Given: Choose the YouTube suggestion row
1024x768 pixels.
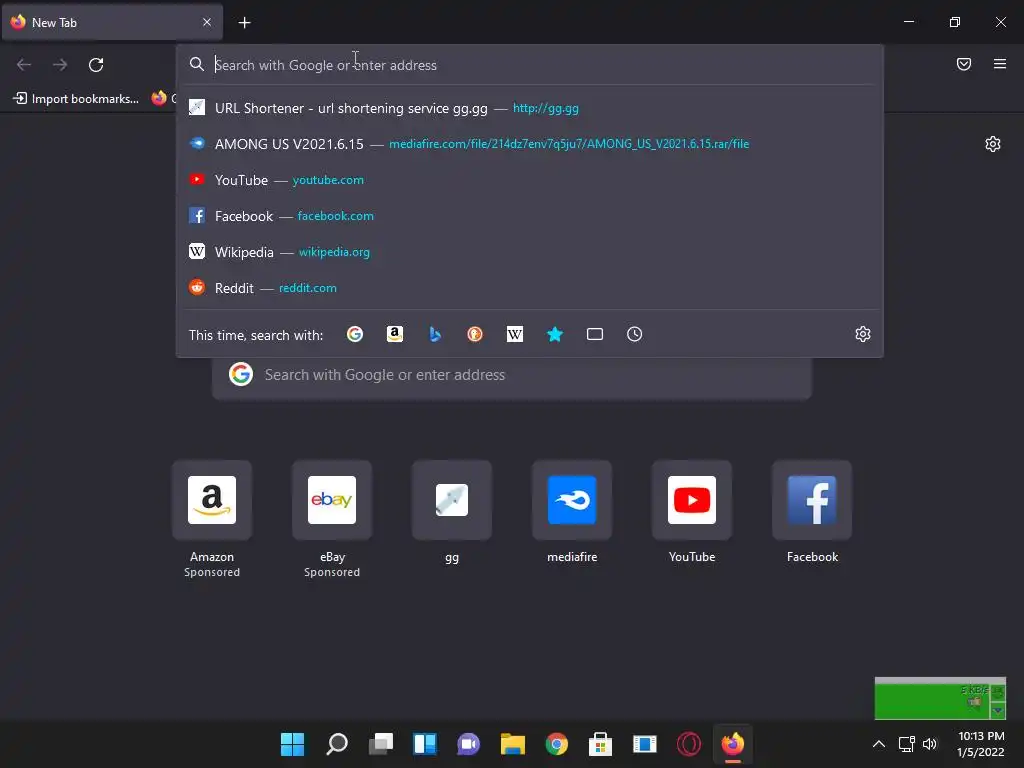Looking at the screenshot, I should click(x=530, y=180).
